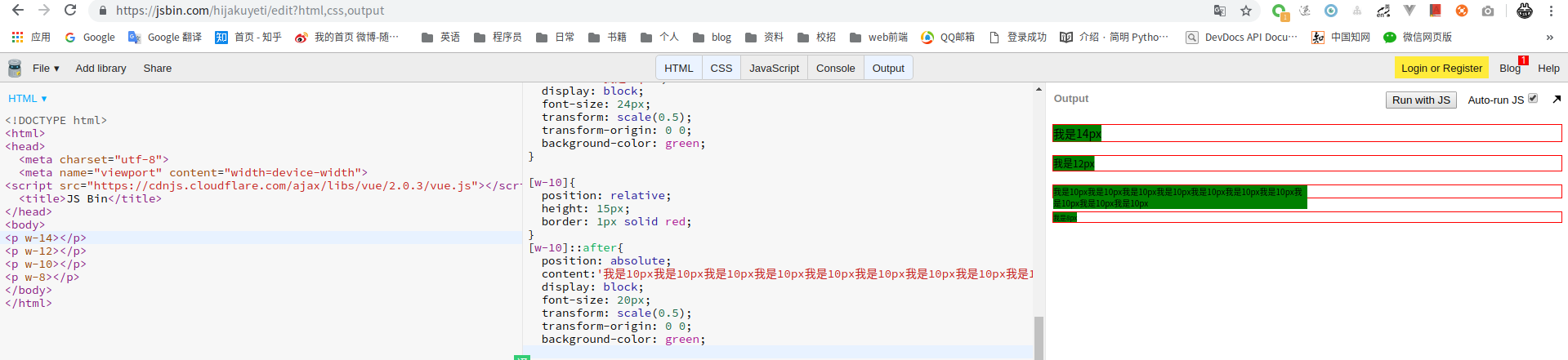Open the File dropdown menu
1568x360 pixels.
pos(46,68)
